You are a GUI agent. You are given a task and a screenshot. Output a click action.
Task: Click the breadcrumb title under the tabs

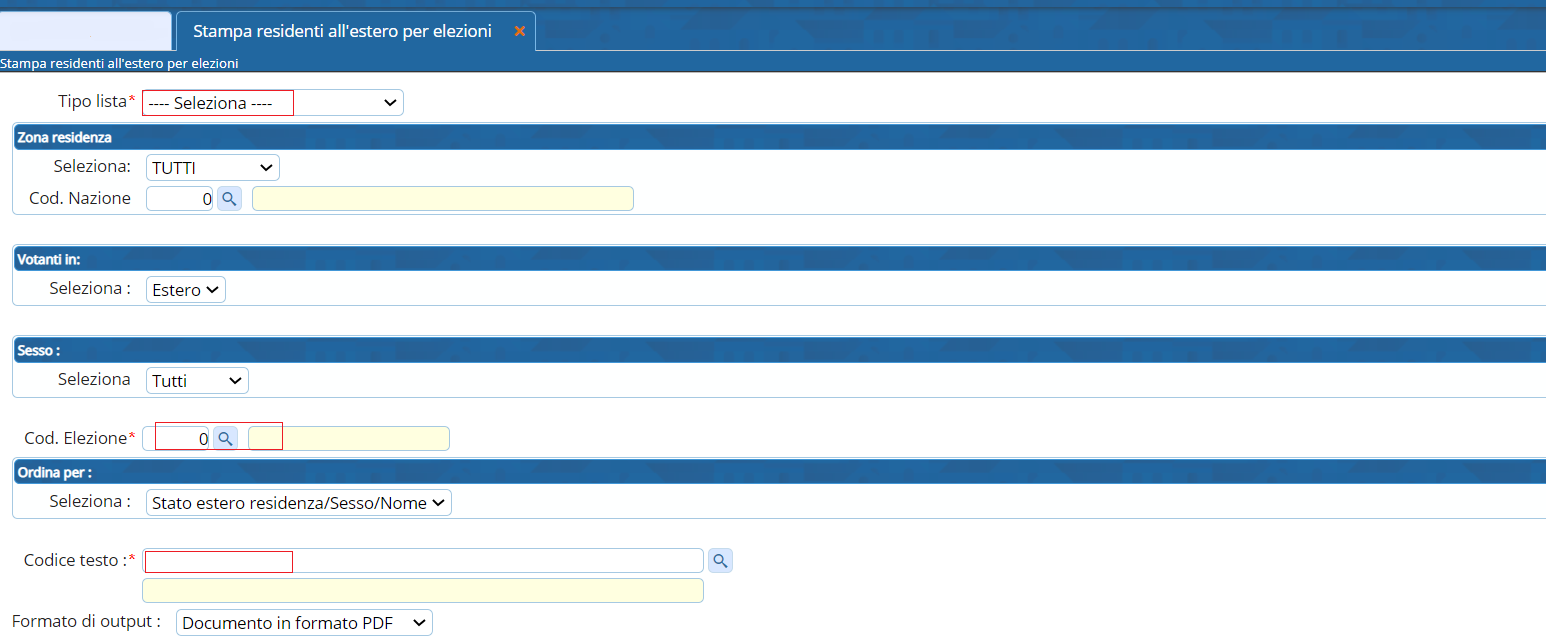point(119,63)
